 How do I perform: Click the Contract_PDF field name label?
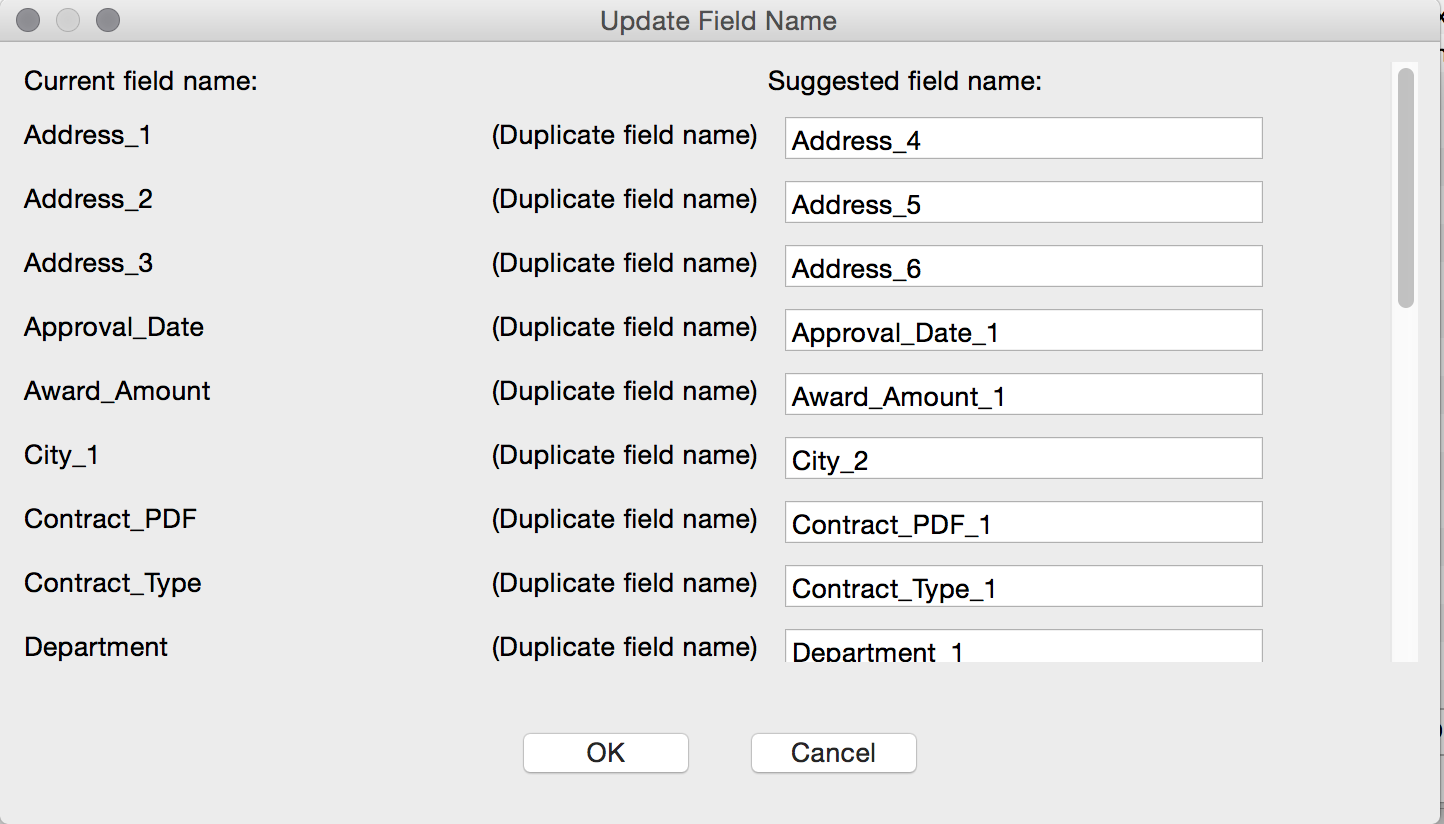(111, 519)
